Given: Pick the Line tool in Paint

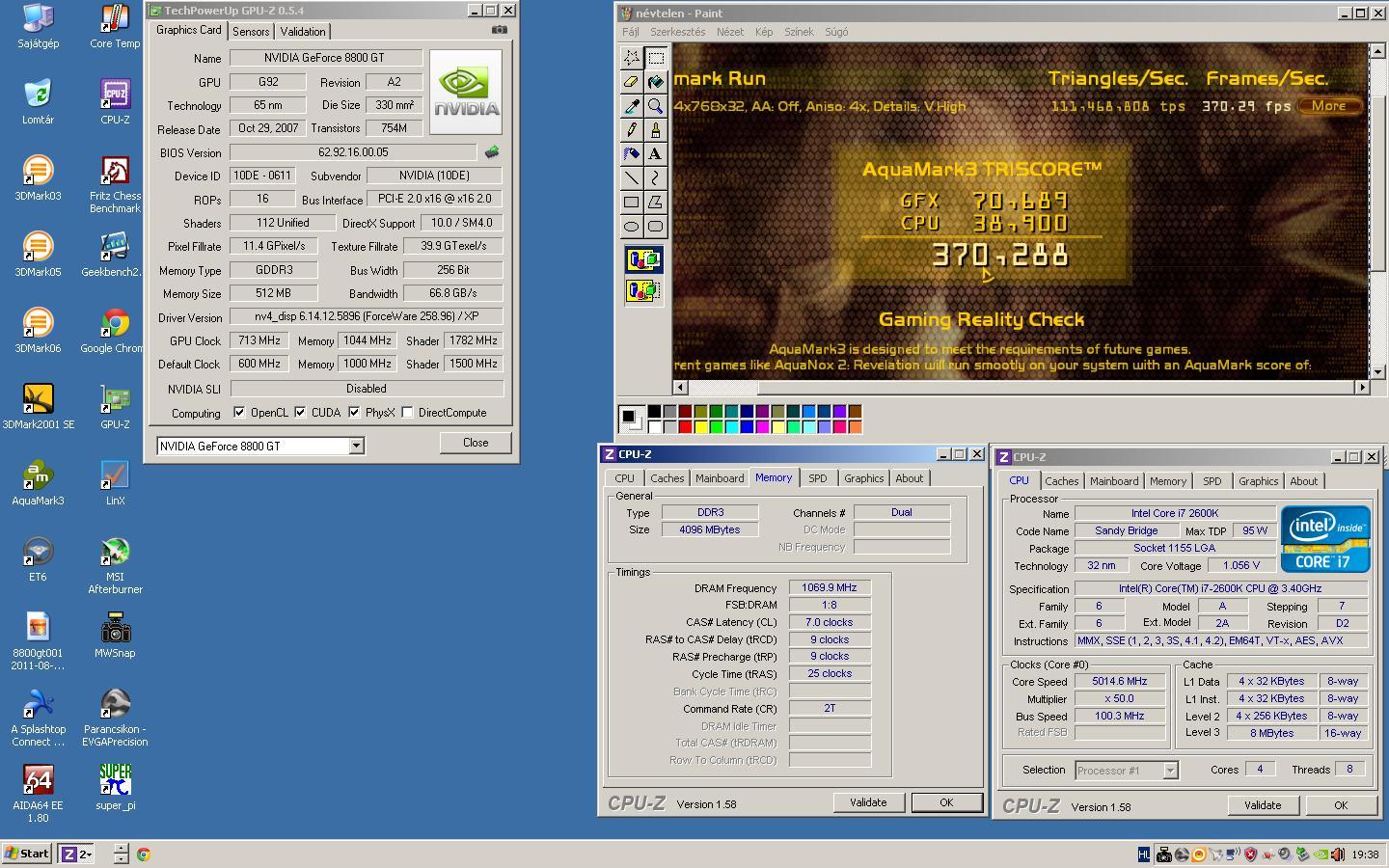Looking at the screenshot, I should [x=631, y=177].
